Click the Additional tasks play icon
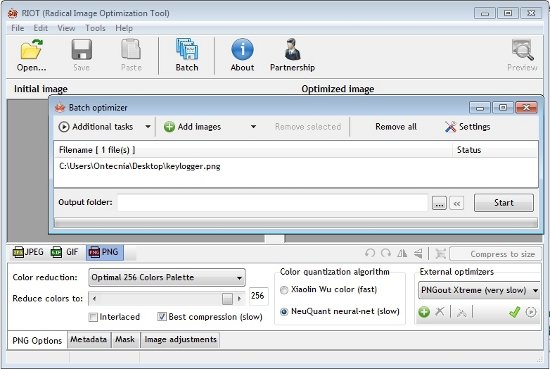This screenshot has width=550, height=369. tap(64, 127)
